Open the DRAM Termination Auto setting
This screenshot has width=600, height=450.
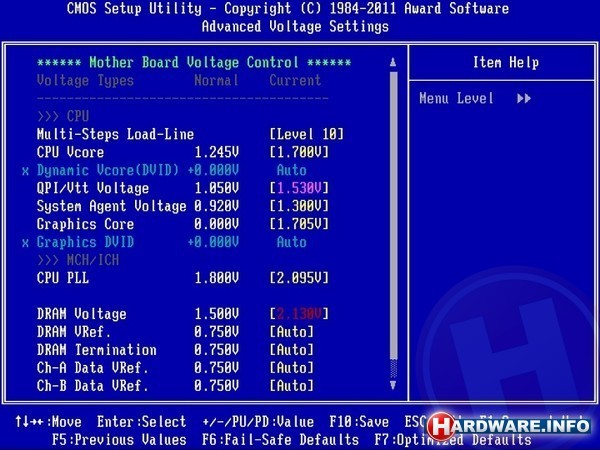pos(291,350)
